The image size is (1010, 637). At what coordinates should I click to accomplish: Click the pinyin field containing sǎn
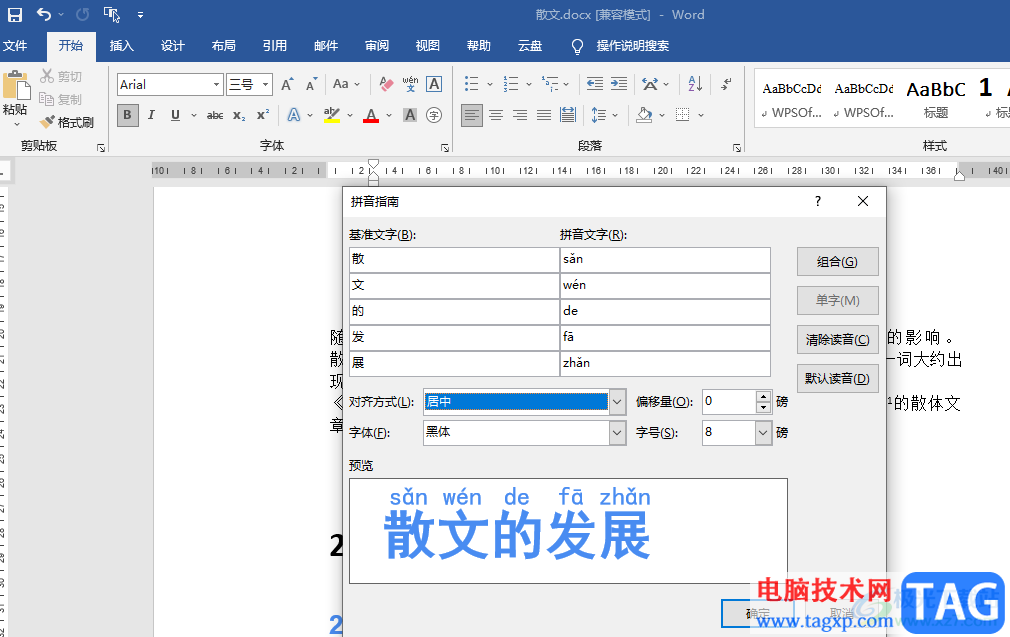tap(665, 259)
